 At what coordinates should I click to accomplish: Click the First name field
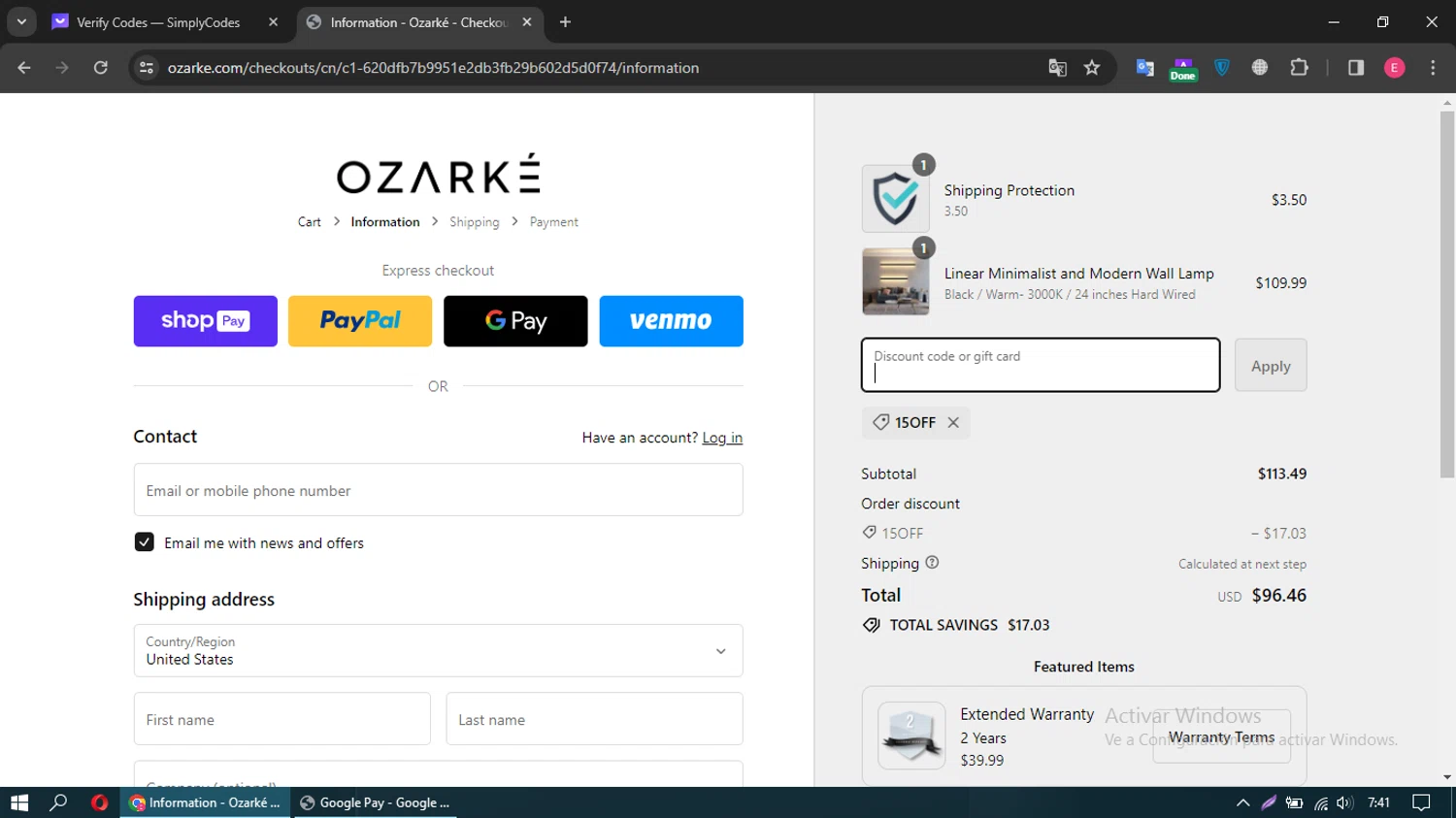(x=281, y=719)
